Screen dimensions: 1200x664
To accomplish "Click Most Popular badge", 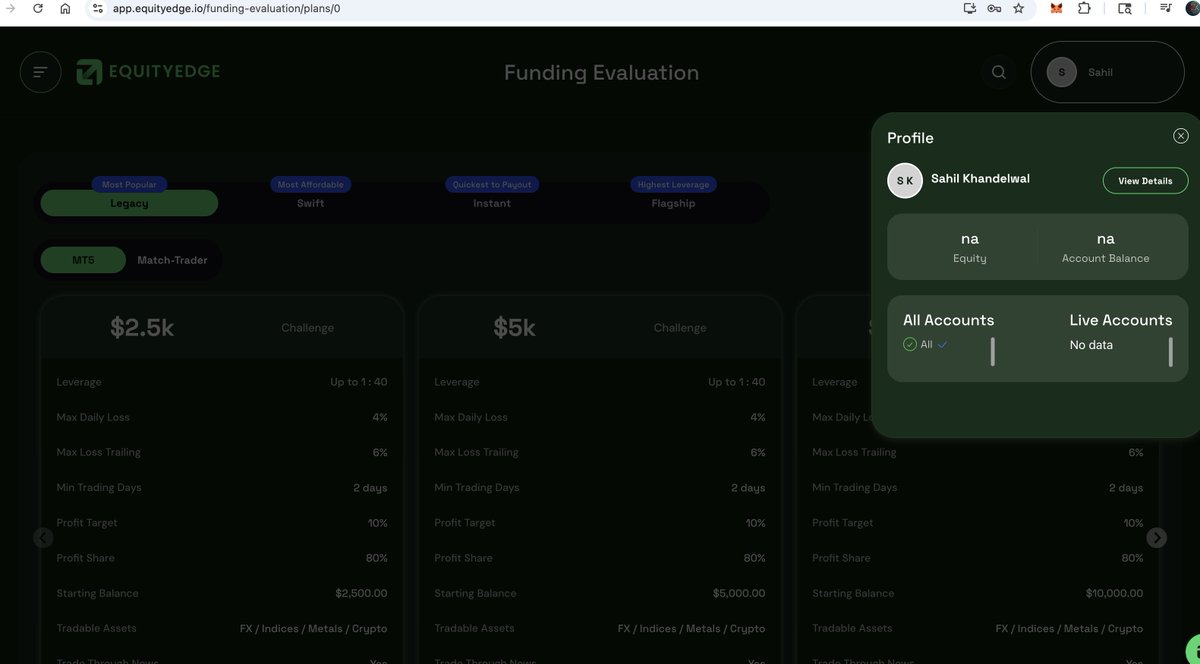I will click(129, 185).
